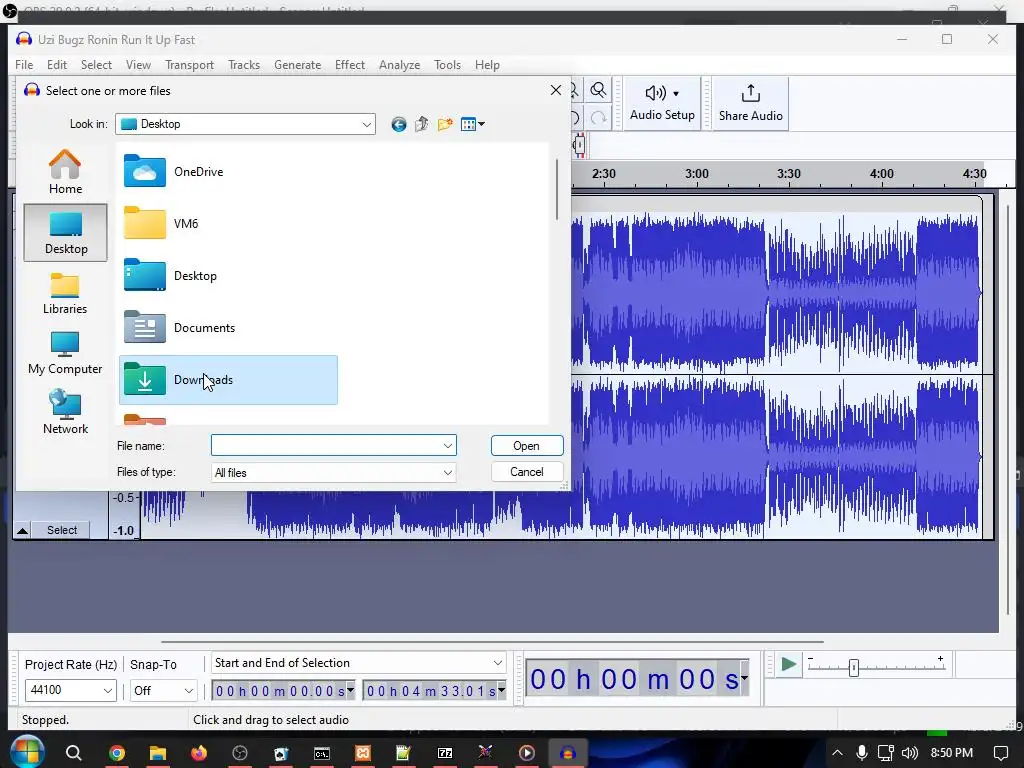Go up one folder level in dialog

[x=421, y=124]
